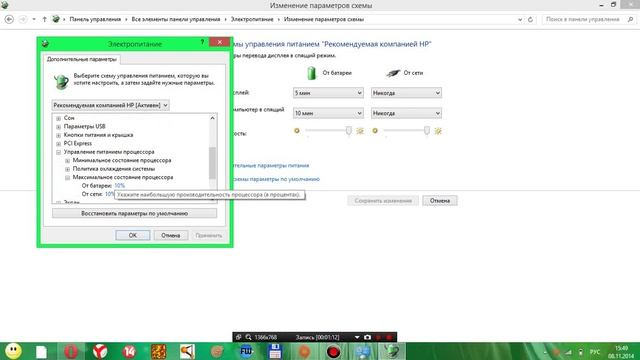640x360 pixels.
Task: Refresh the Control Panel page
Action: [x=530, y=19]
